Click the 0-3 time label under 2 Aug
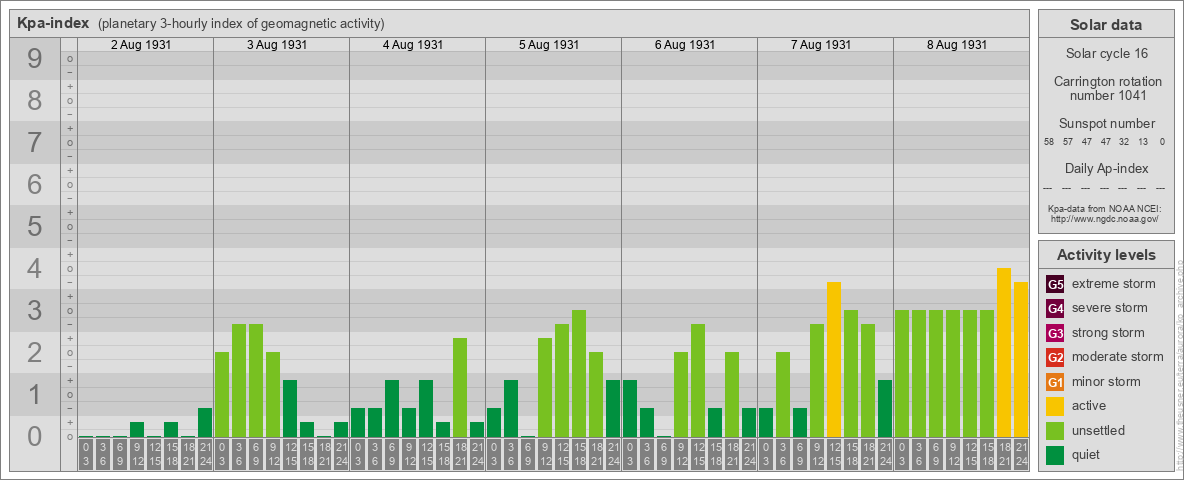1184x480 pixels. click(86, 455)
